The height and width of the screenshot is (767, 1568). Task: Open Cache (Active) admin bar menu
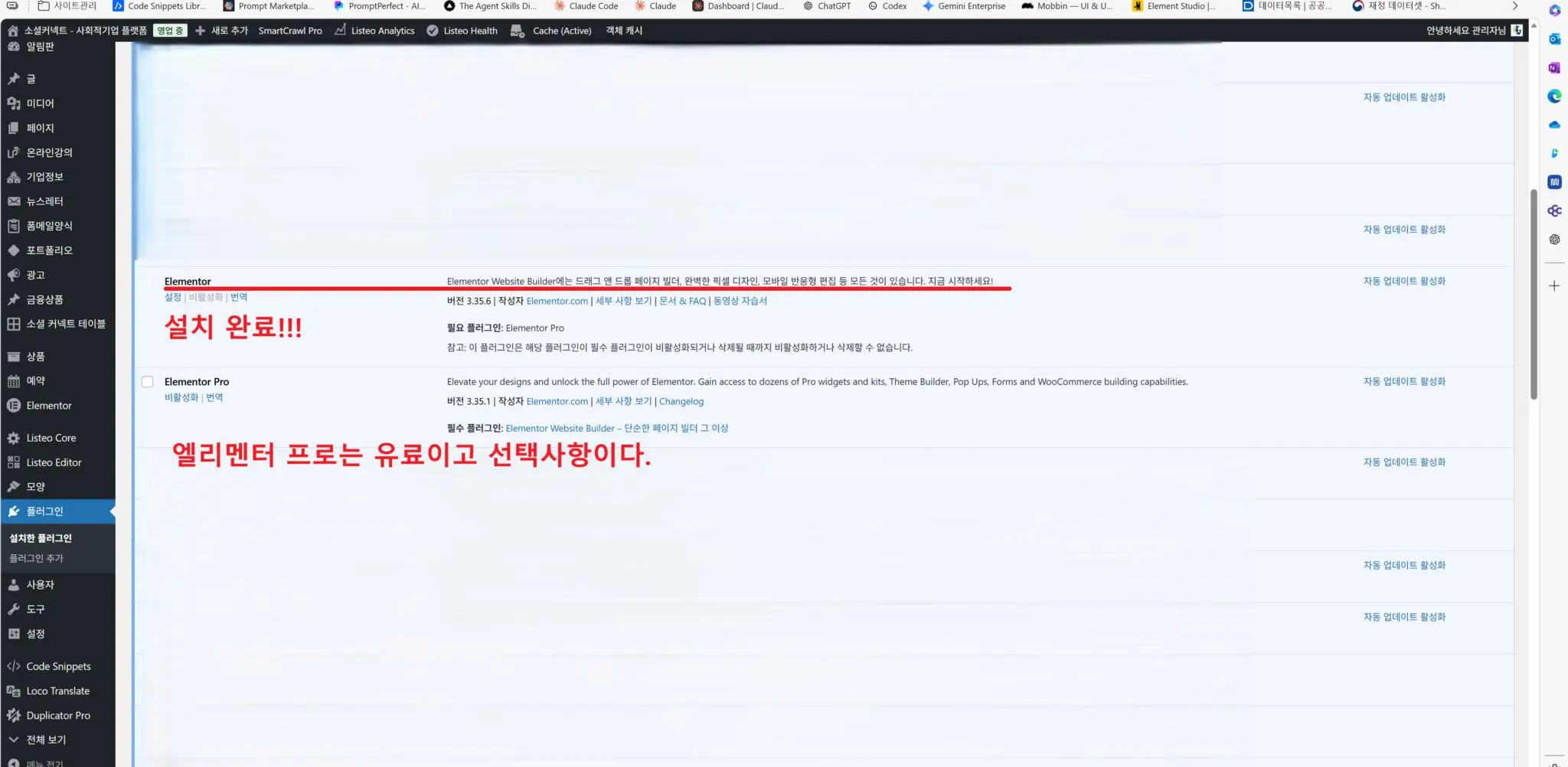click(551, 31)
